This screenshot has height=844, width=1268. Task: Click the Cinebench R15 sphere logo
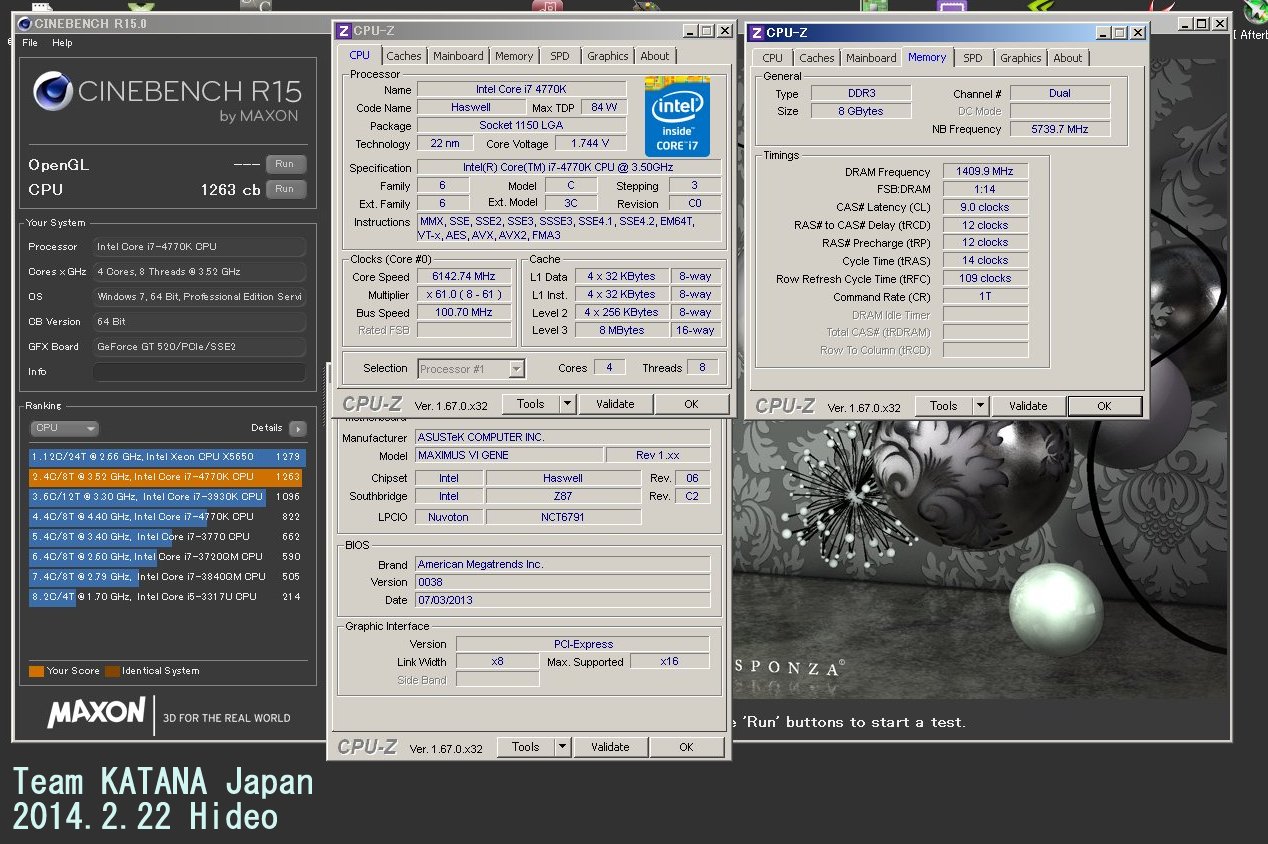[52, 92]
